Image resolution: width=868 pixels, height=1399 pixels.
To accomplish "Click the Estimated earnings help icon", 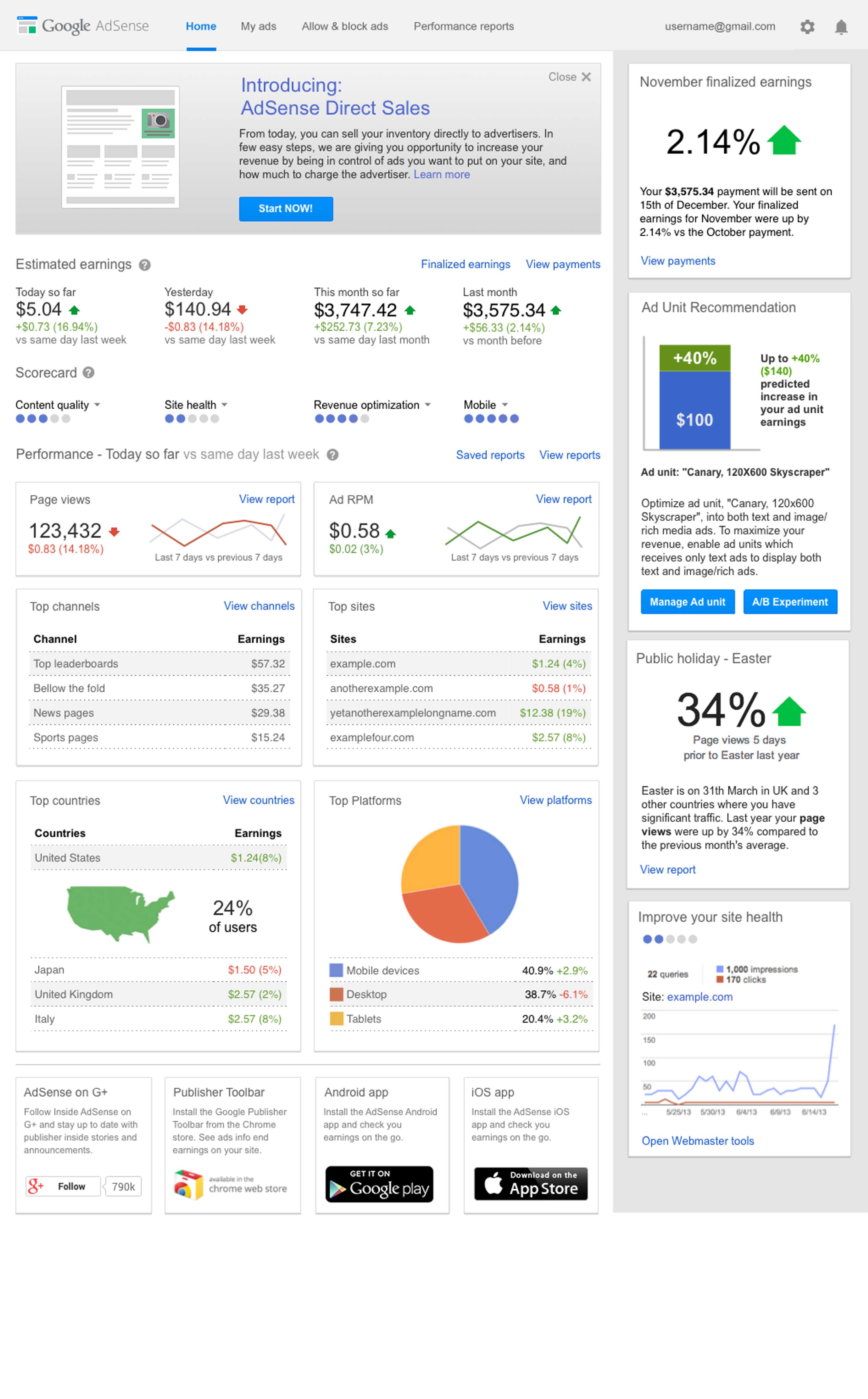I will 145,265.
